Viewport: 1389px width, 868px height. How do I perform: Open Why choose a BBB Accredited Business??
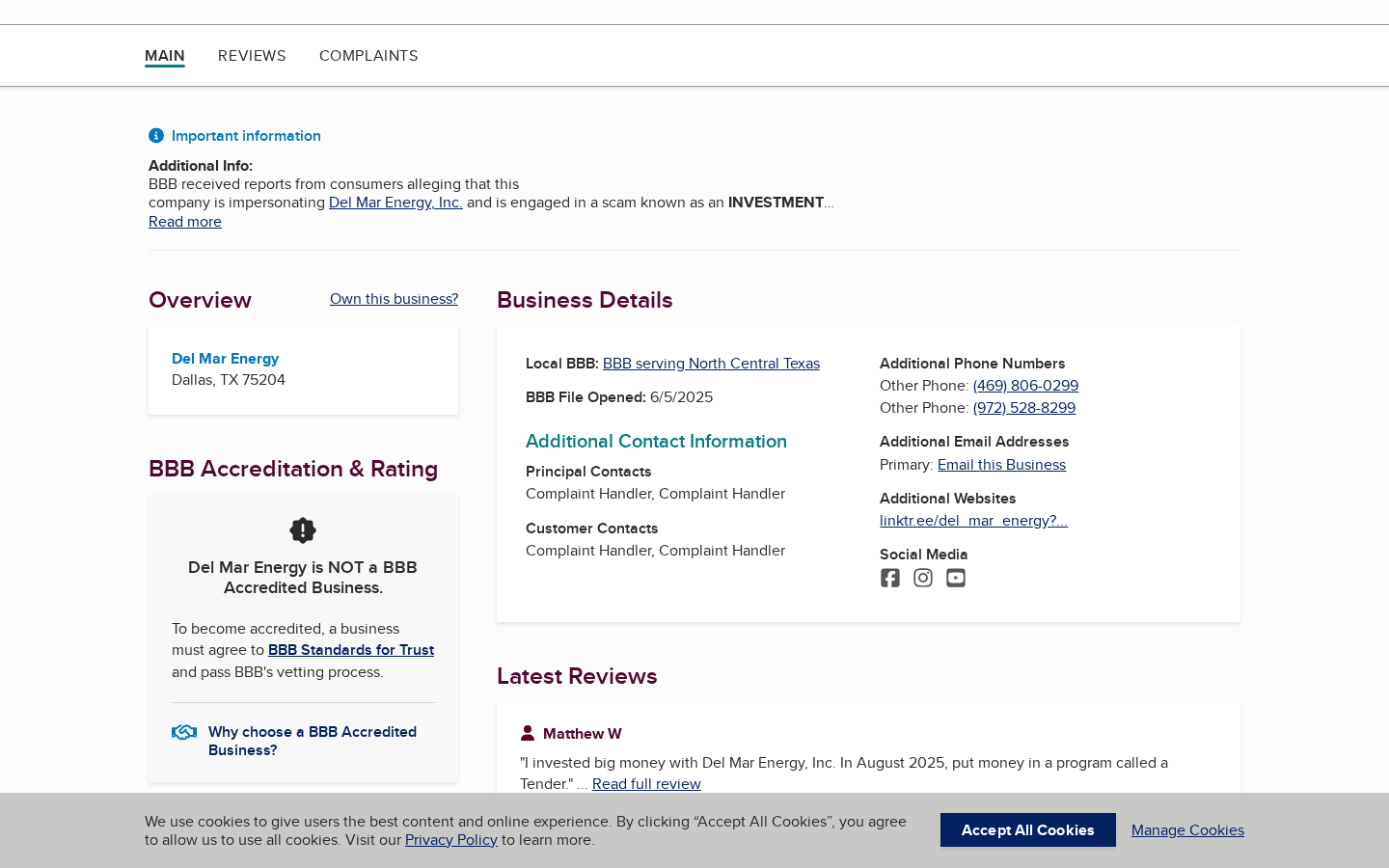coord(313,741)
